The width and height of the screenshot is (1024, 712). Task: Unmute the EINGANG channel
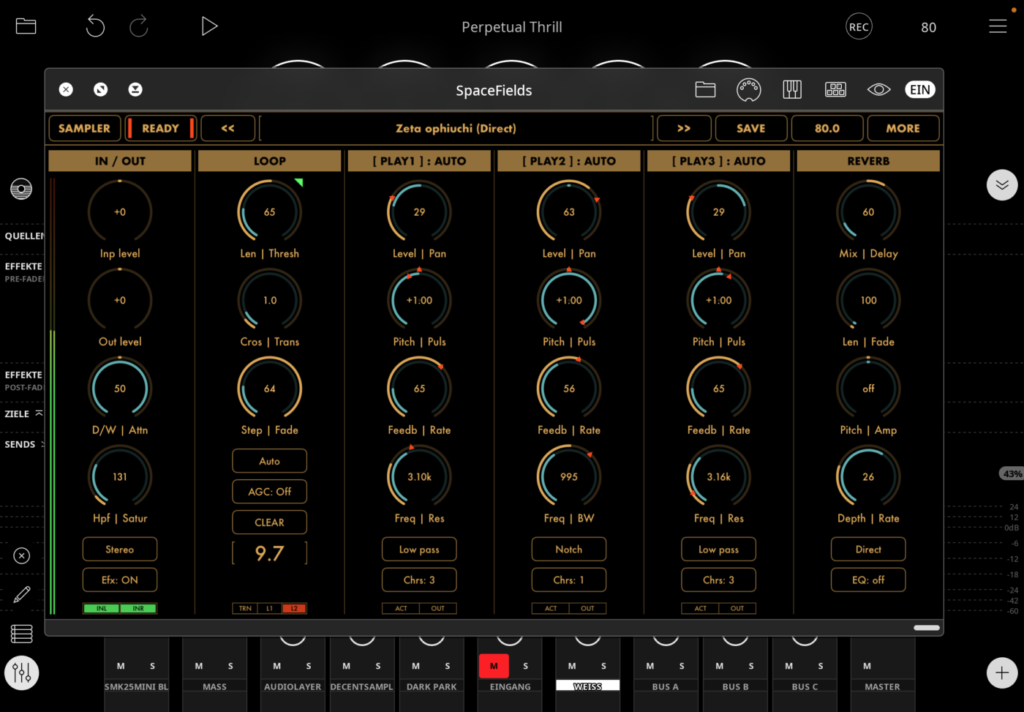494,666
